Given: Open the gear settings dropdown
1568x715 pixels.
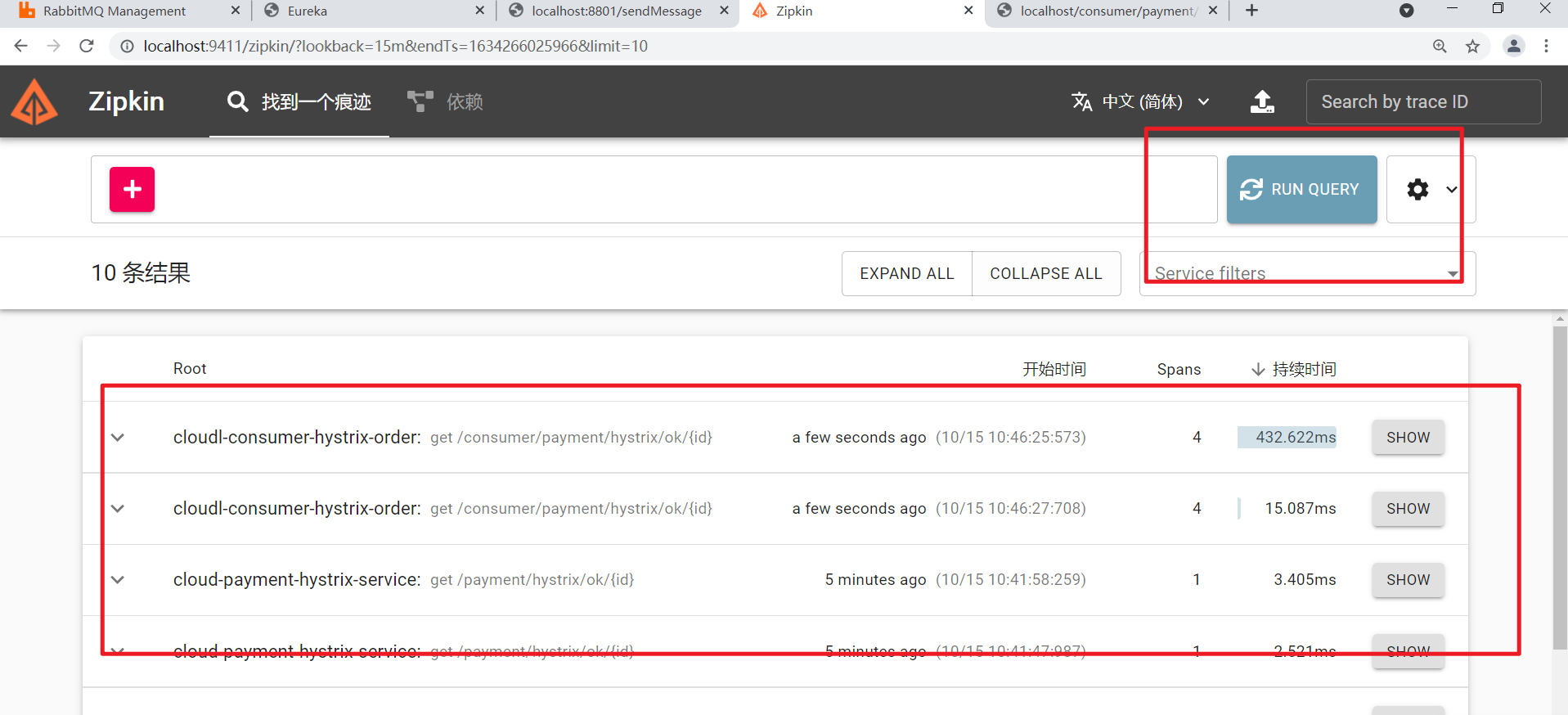Looking at the screenshot, I should pos(1431,190).
